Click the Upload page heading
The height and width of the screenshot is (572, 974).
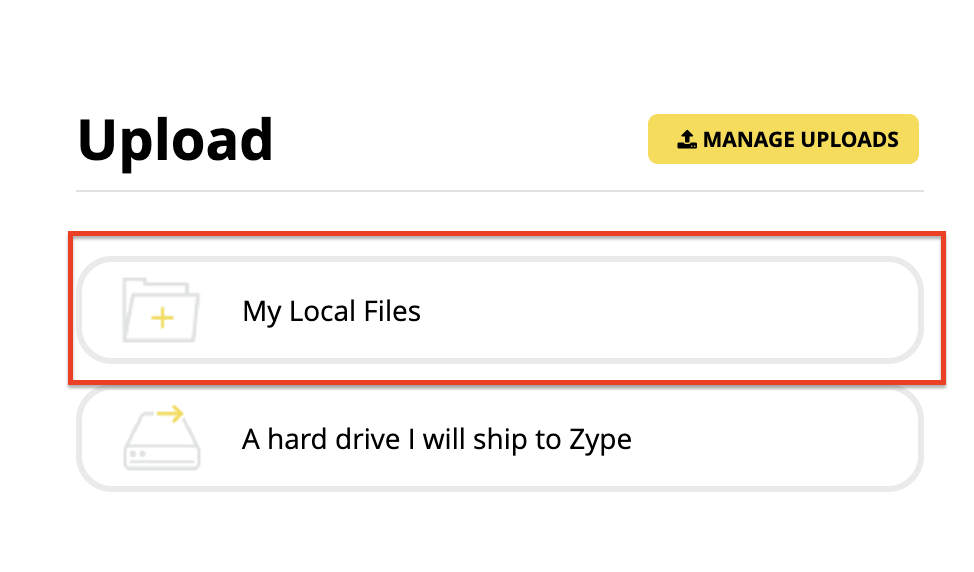175,140
